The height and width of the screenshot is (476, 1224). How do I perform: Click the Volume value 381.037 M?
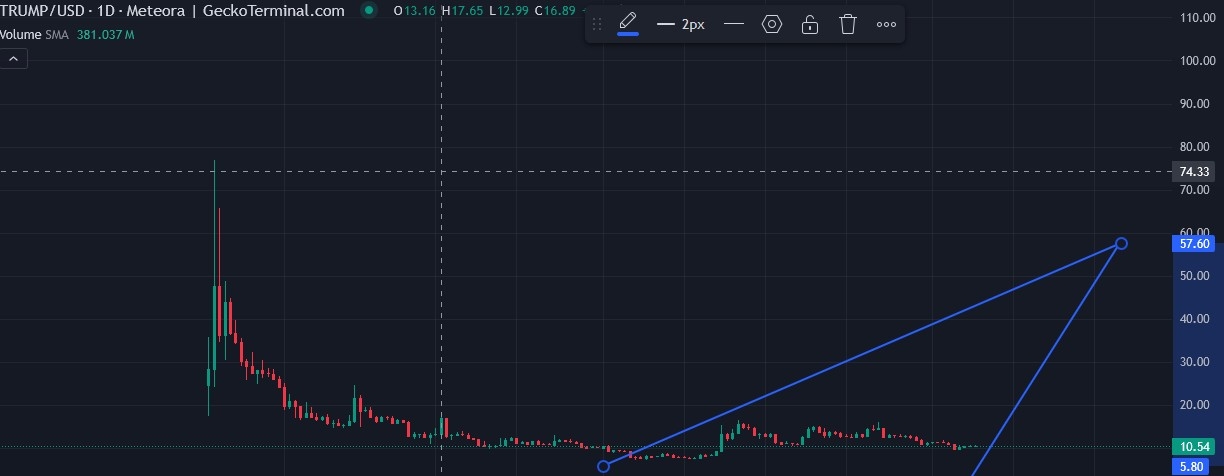[x=105, y=34]
